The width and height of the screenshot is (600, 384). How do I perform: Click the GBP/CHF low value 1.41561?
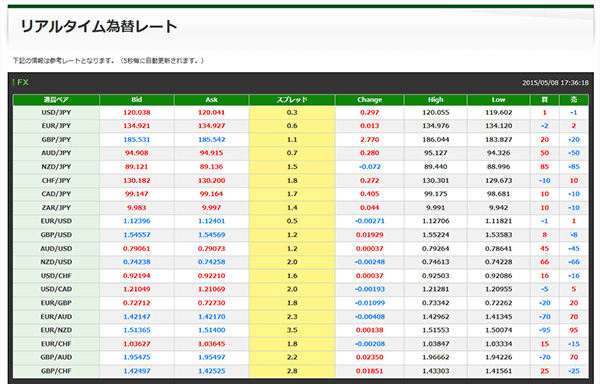point(499,371)
